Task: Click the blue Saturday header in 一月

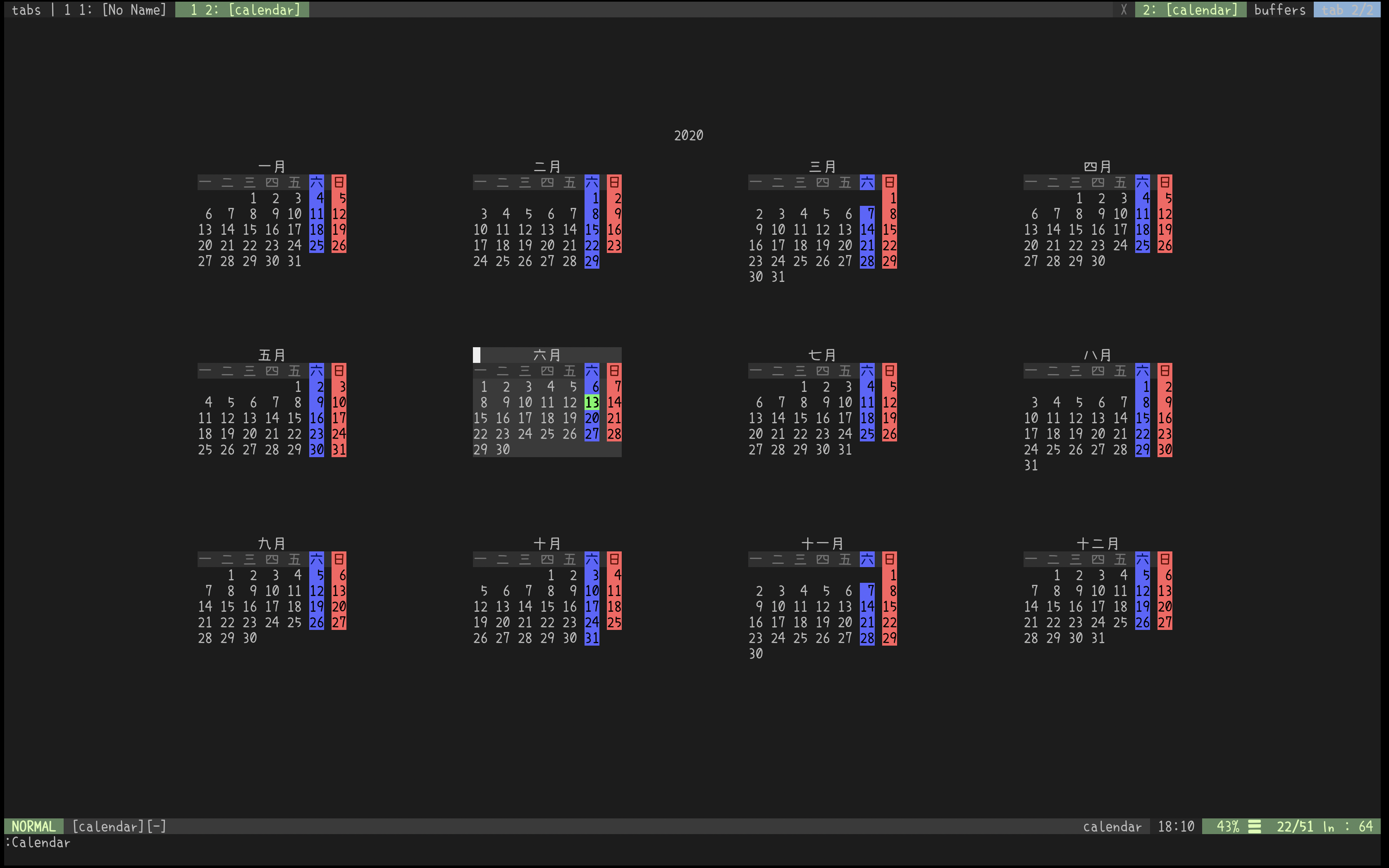Action: 316,183
